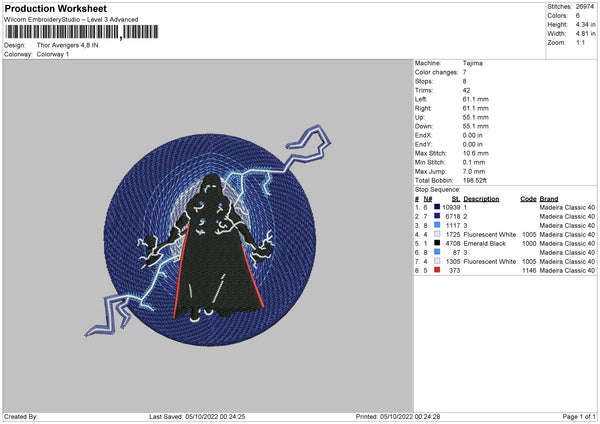Click the Emerald Black description
The width and height of the screenshot is (600, 424).
pyautogui.click(x=484, y=243)
